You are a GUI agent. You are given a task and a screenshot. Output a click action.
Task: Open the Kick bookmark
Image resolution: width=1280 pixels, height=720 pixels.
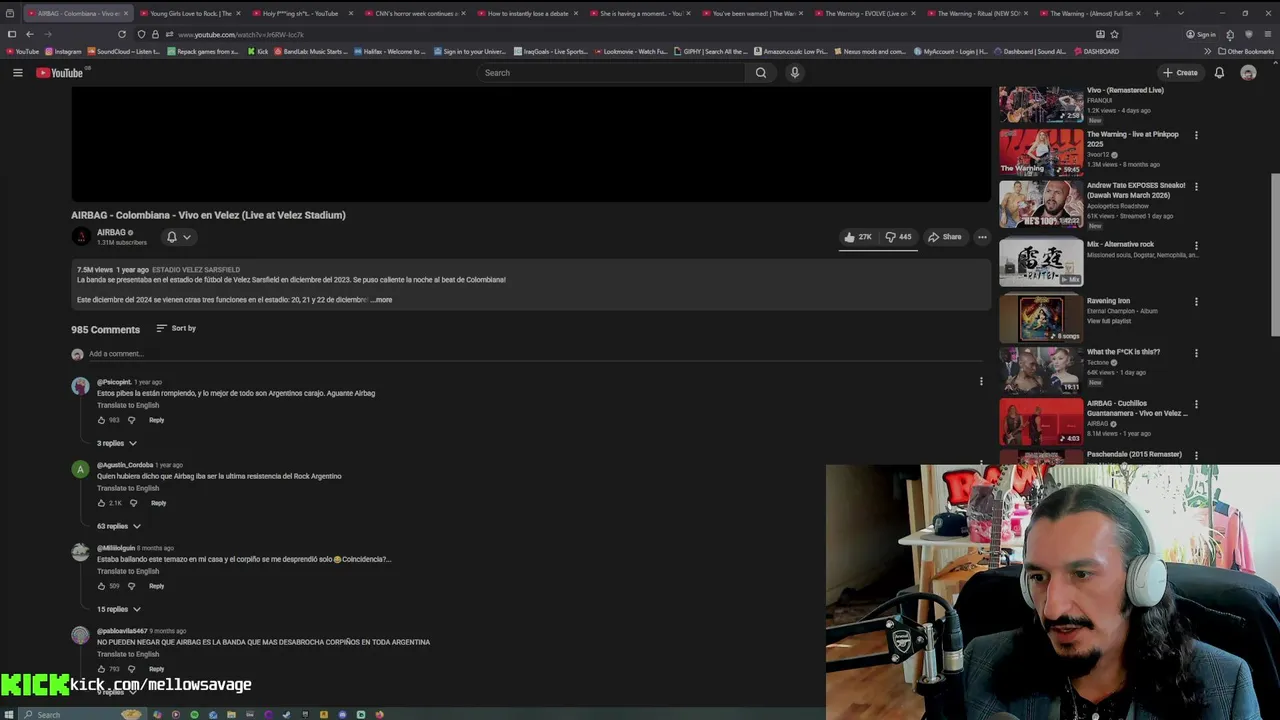[258, 51]
